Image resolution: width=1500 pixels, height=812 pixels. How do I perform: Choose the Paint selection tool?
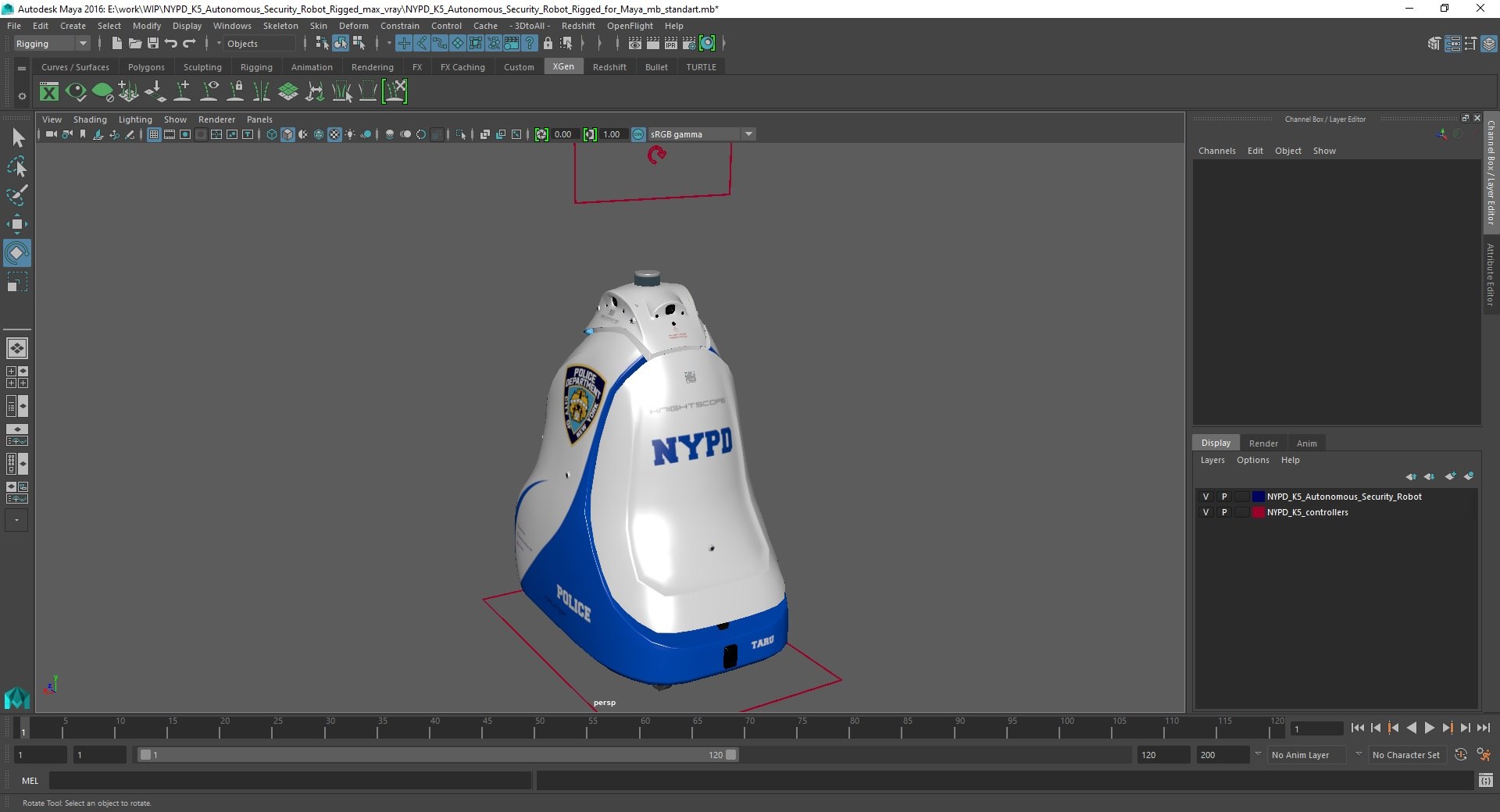point(17,195)
